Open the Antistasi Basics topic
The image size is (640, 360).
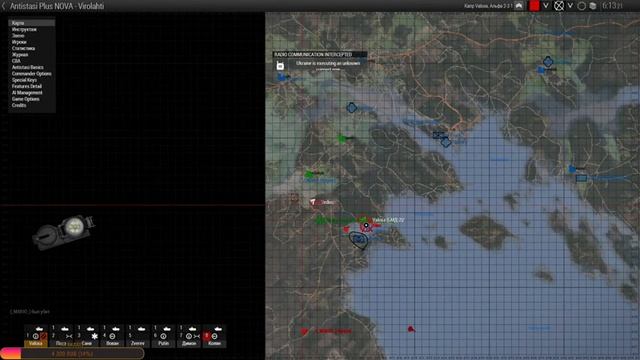pos(27,67)
